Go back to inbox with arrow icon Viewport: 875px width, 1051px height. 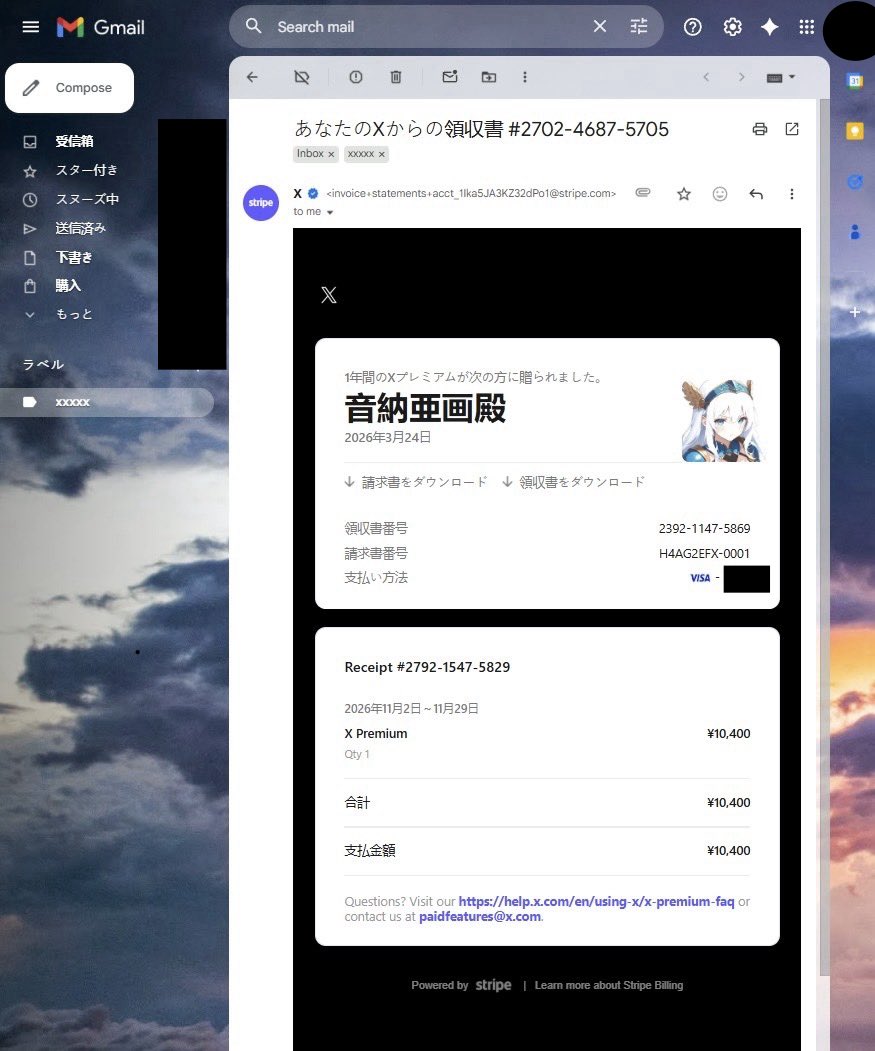(252, 77)
